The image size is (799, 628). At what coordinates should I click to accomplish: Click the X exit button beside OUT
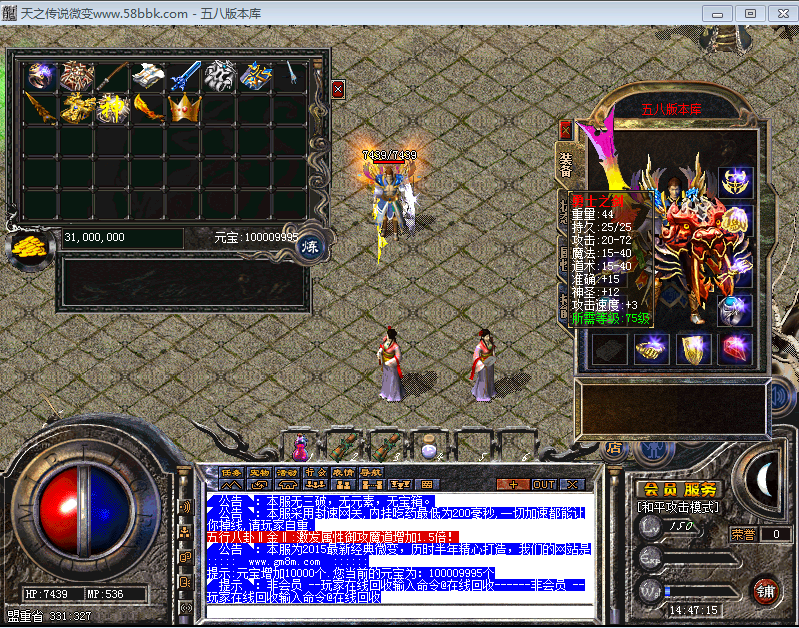[x=572, y=485]
